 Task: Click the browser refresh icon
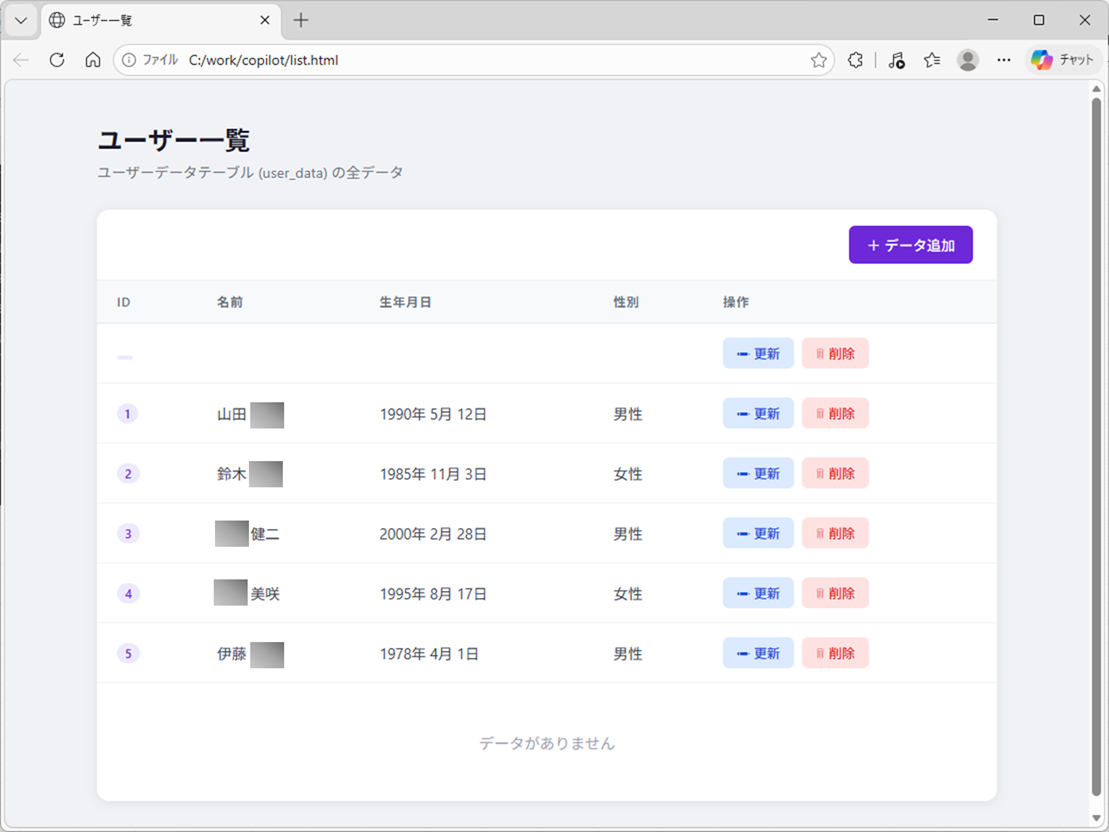(x=57, y=60)
